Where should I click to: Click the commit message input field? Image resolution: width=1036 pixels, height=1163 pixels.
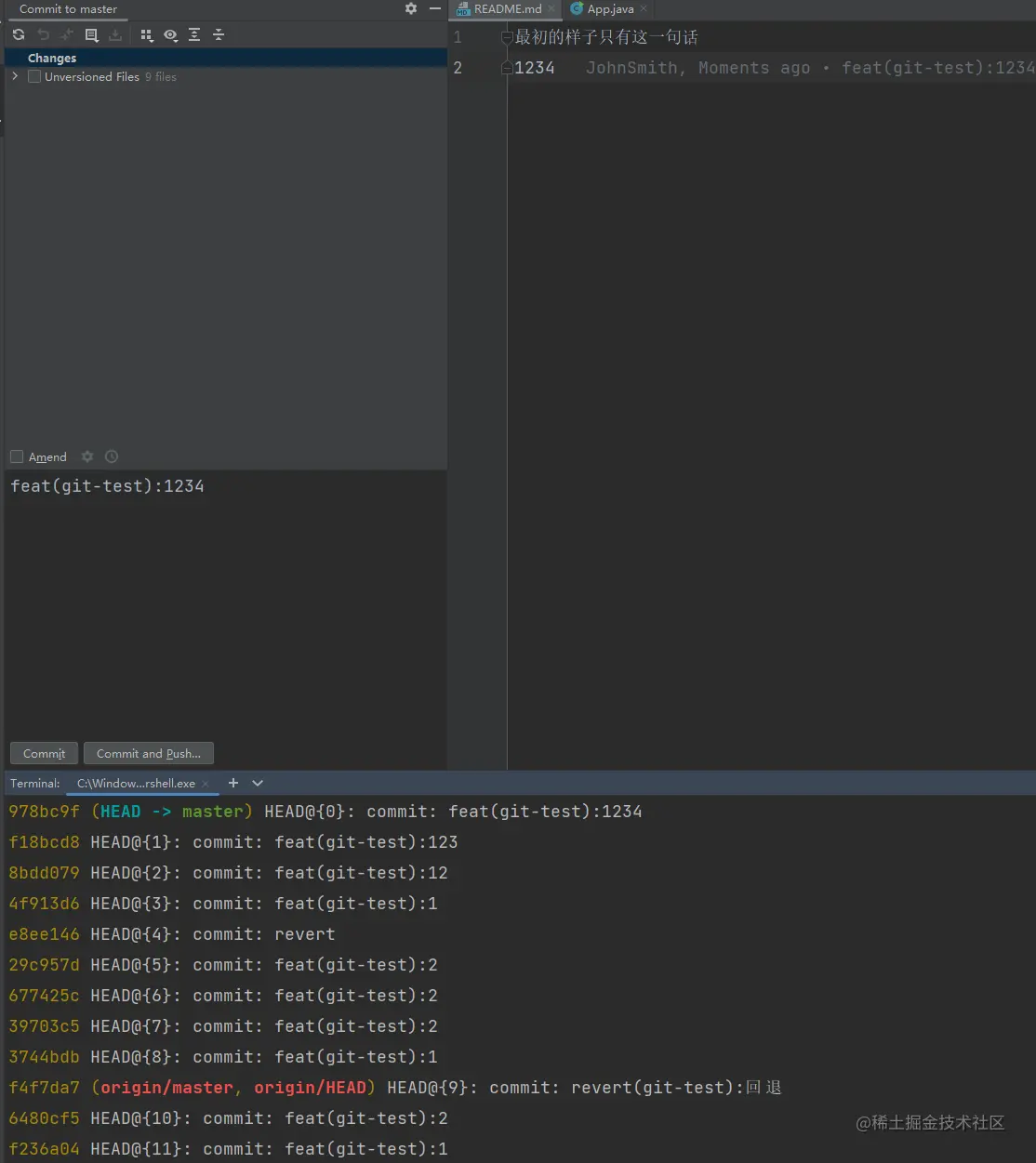[226, 604]
